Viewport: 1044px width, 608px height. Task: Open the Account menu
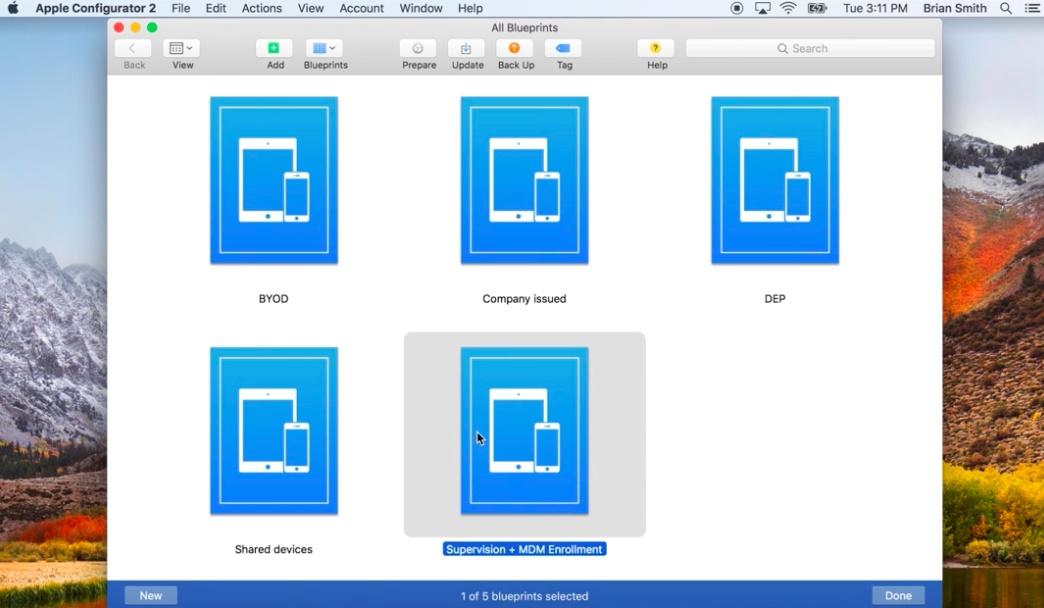click(x=362, y=9)
